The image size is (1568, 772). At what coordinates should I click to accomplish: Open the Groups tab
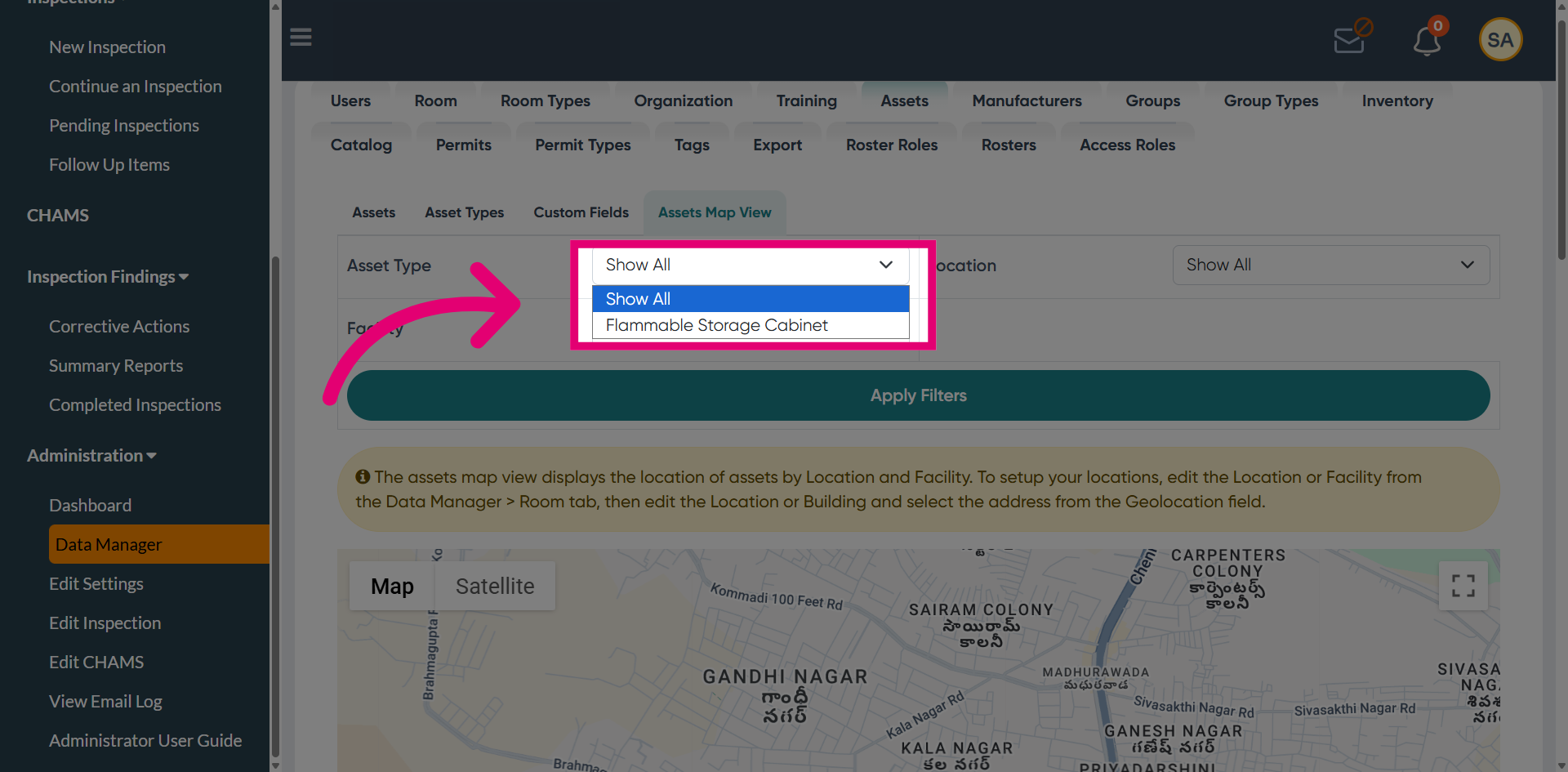pos(1152,100)
